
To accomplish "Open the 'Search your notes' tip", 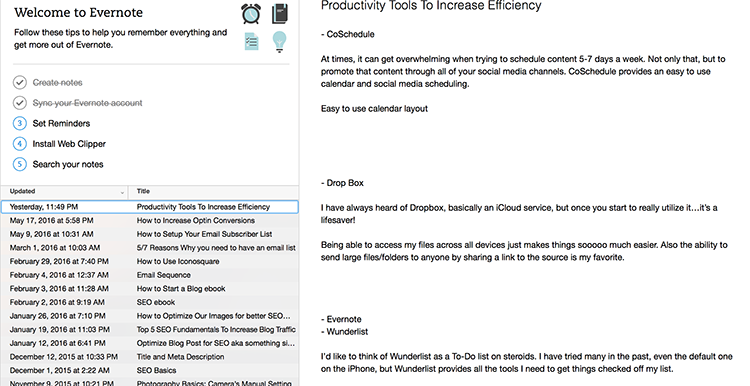I will click(x=68, y=165).
